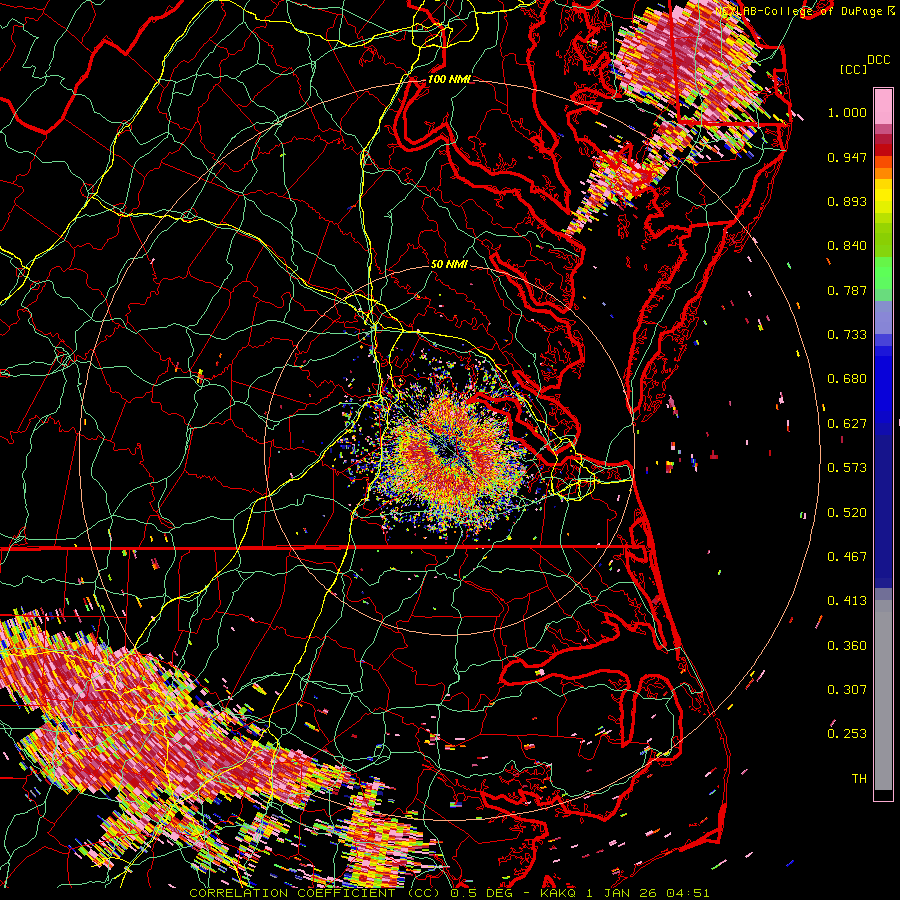Click the 0.520 scale value
900x900 pixels.
coord(847,513)
